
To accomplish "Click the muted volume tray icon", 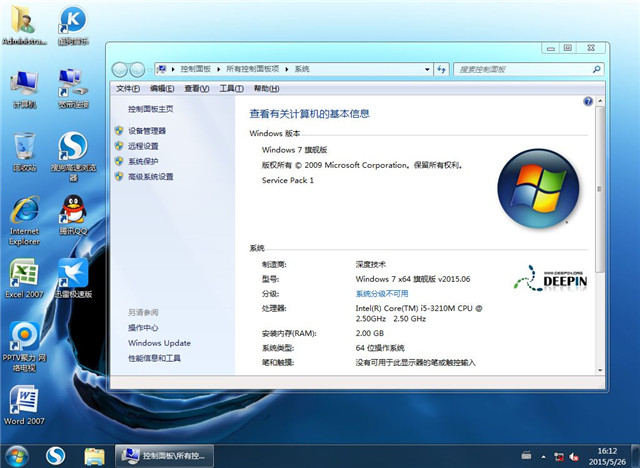I will 573,457.
